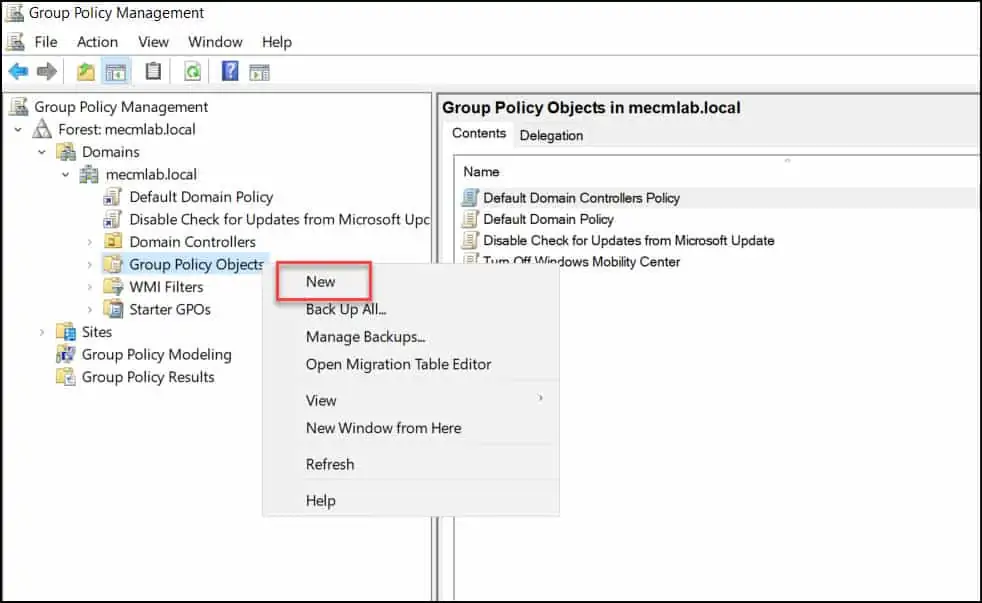Click the WMI Filters folder icon
Screen dimensions: 982x603
113,286
